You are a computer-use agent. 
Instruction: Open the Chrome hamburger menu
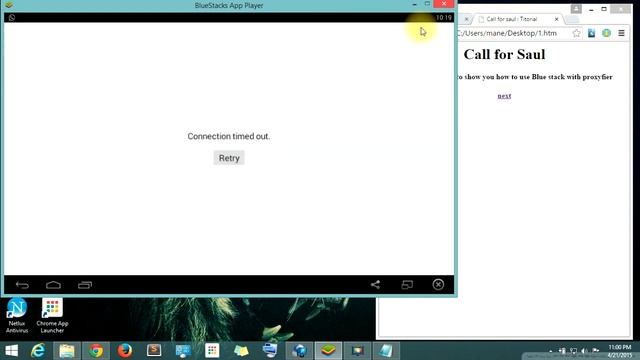tap(621, 33)
